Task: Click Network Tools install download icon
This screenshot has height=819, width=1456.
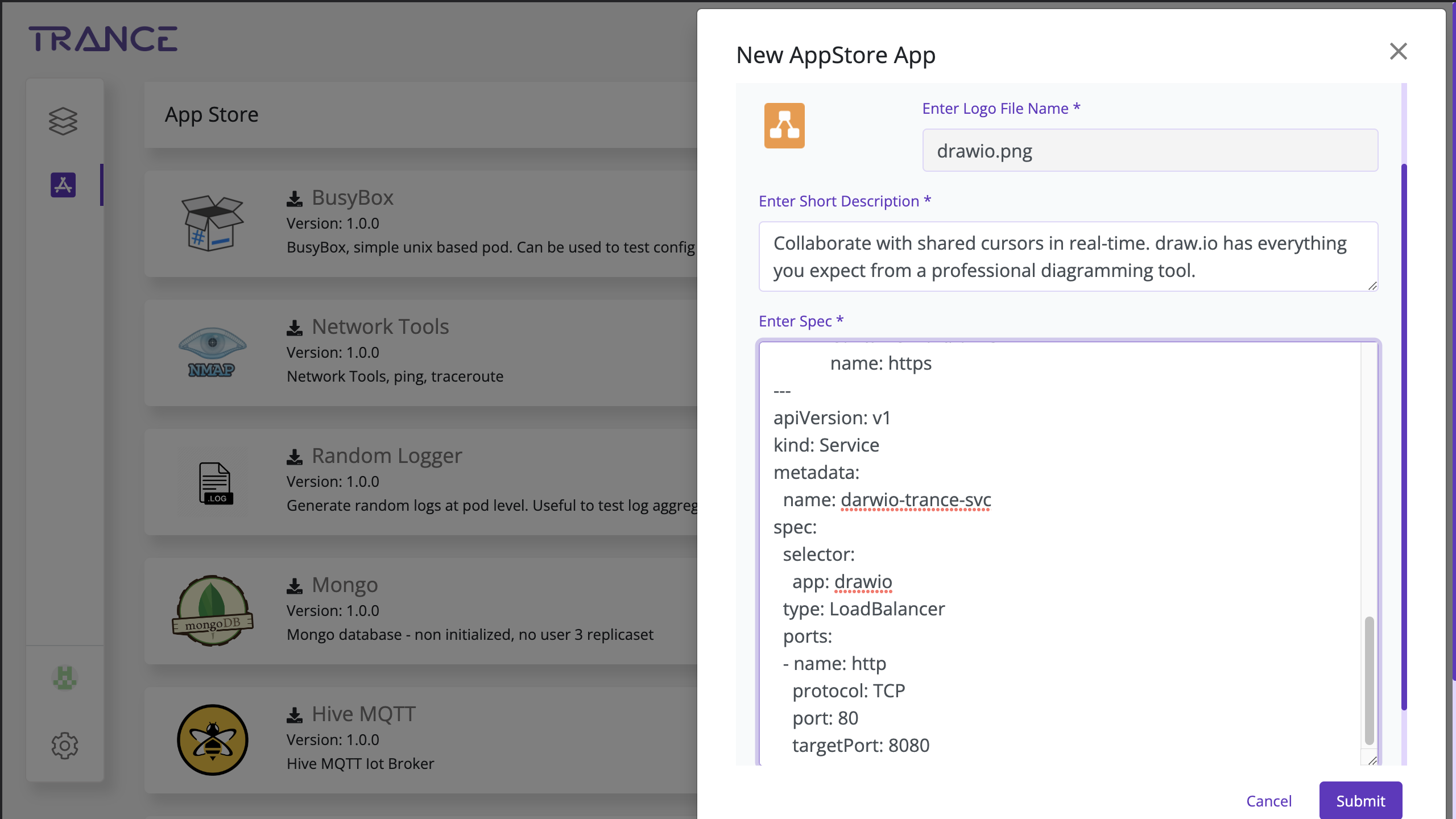Action: click(294, 328)
